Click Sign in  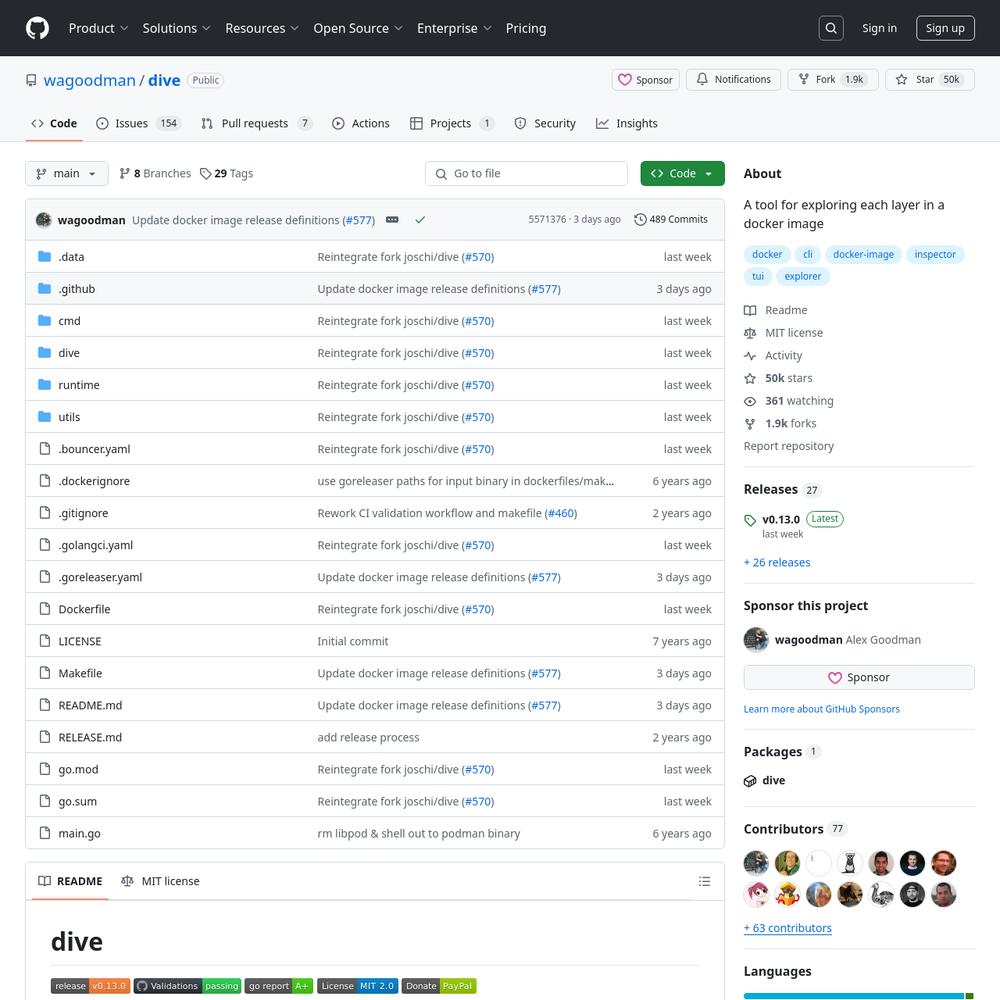coord(879,28)
